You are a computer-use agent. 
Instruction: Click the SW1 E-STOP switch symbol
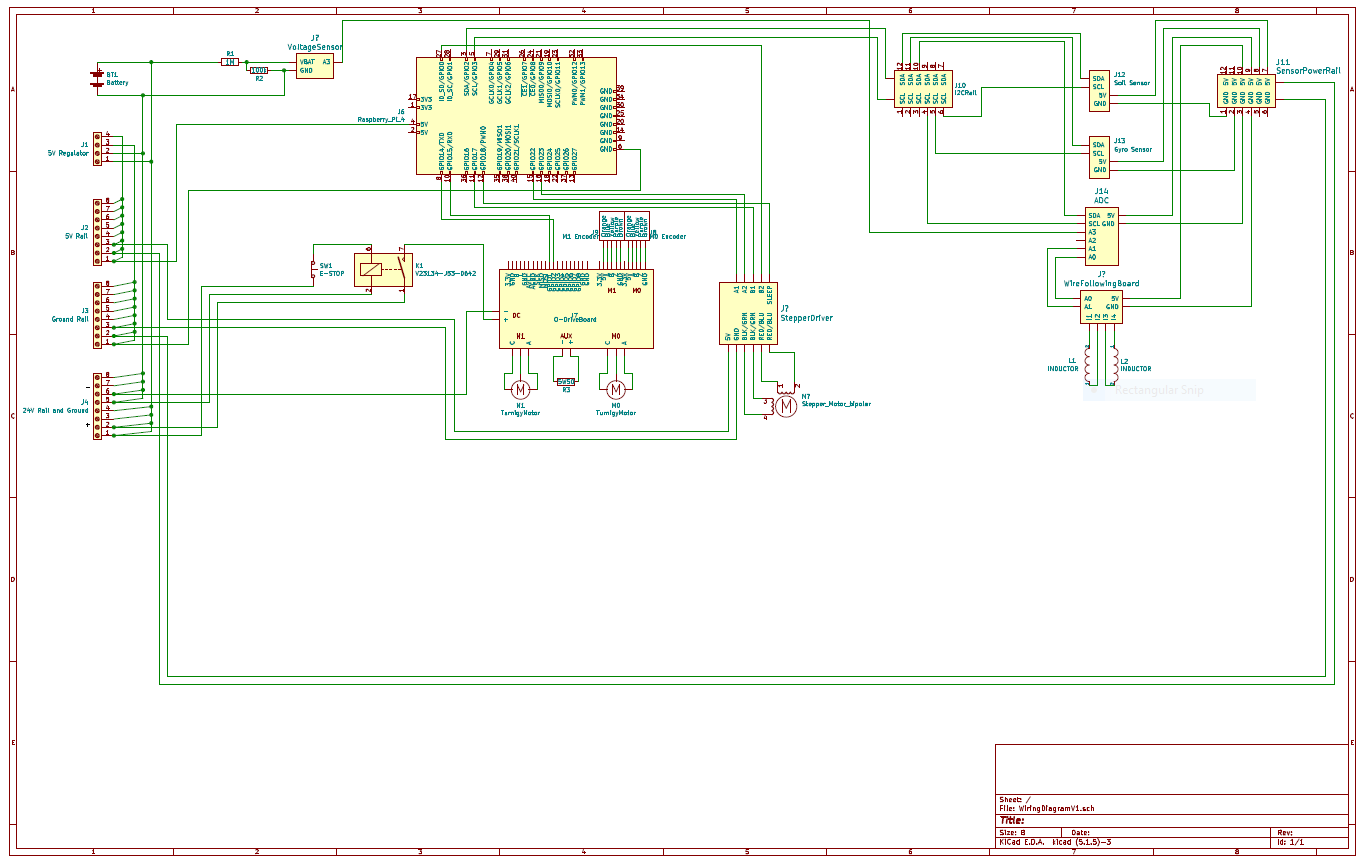312,270
